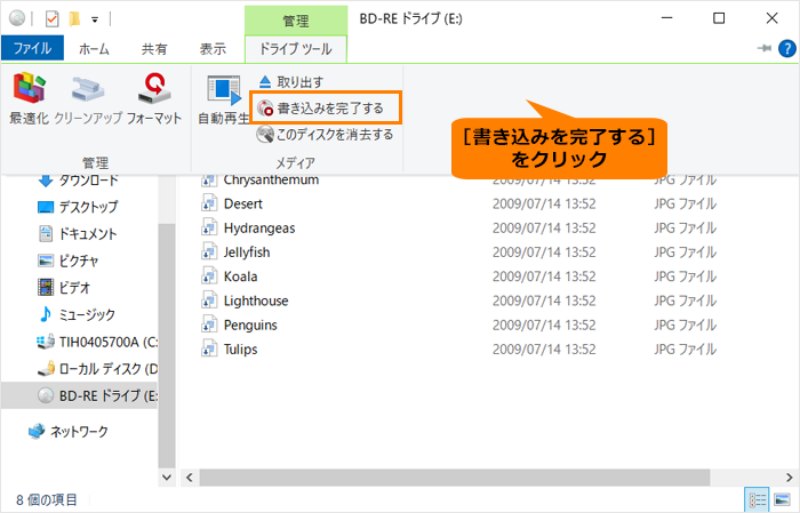Open the quick access toolbar dropdown arrow

94,20
